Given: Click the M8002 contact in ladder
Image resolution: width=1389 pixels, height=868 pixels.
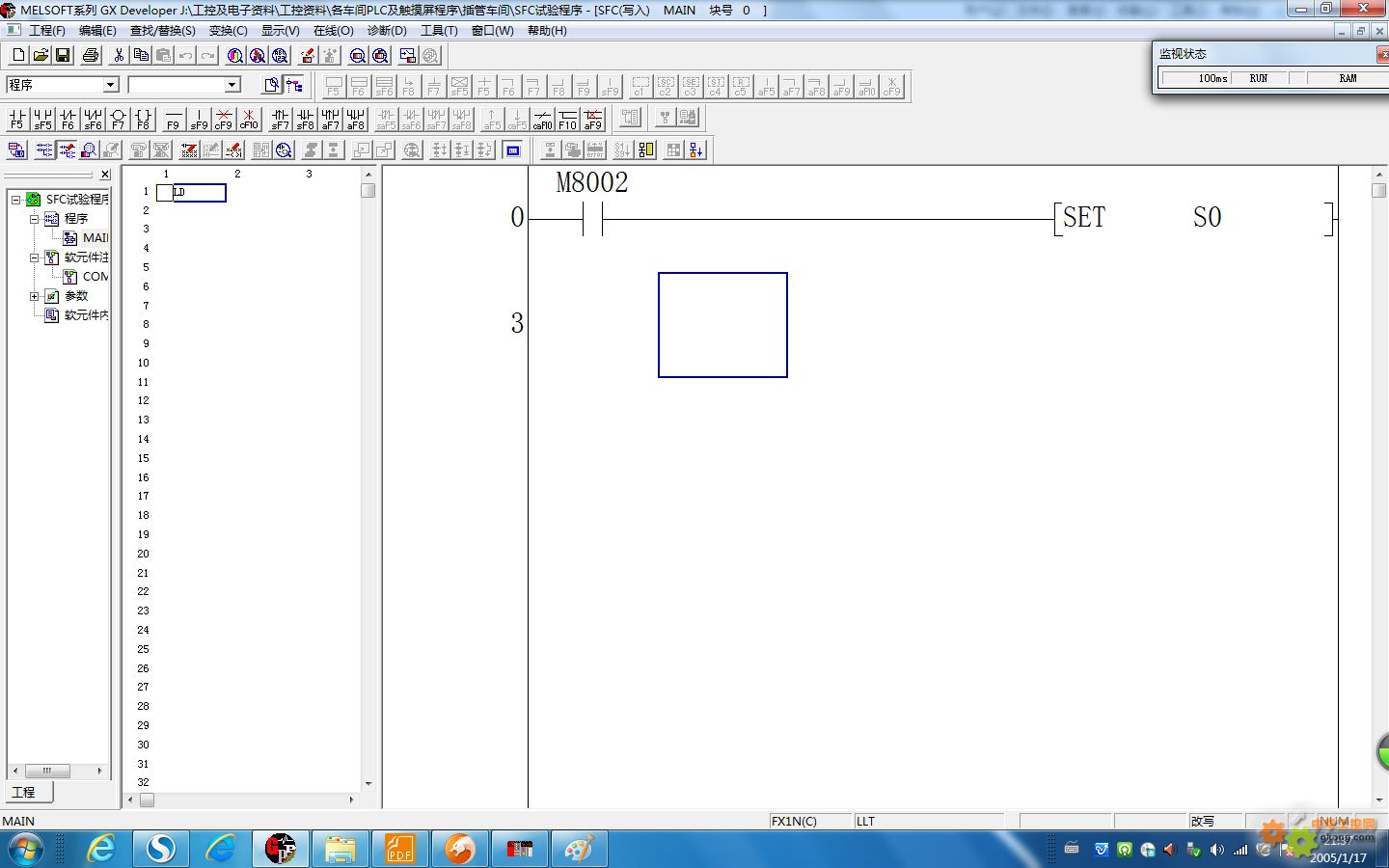Looking at the screenshot, I should tap(592, 219).
